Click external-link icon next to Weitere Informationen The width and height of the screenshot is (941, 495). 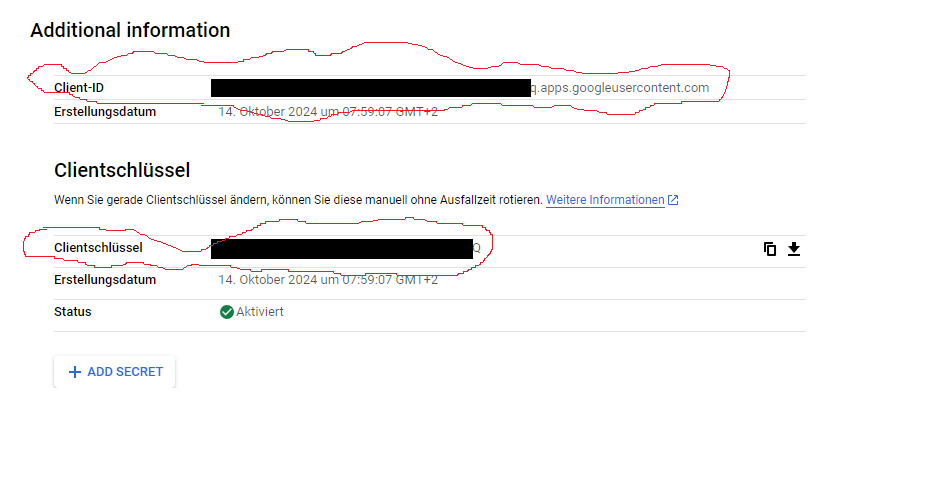tap(673, 200)
